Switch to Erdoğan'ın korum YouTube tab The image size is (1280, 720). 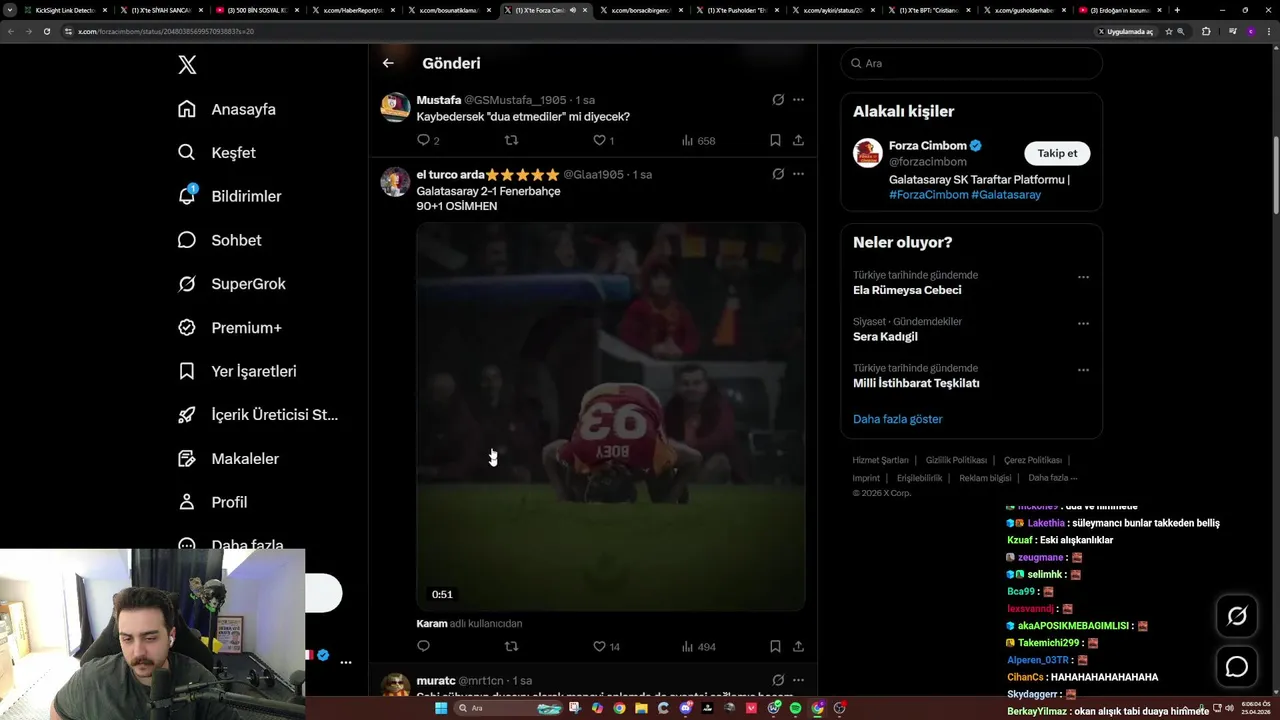pyautogui.click(x=1118, y=10)
